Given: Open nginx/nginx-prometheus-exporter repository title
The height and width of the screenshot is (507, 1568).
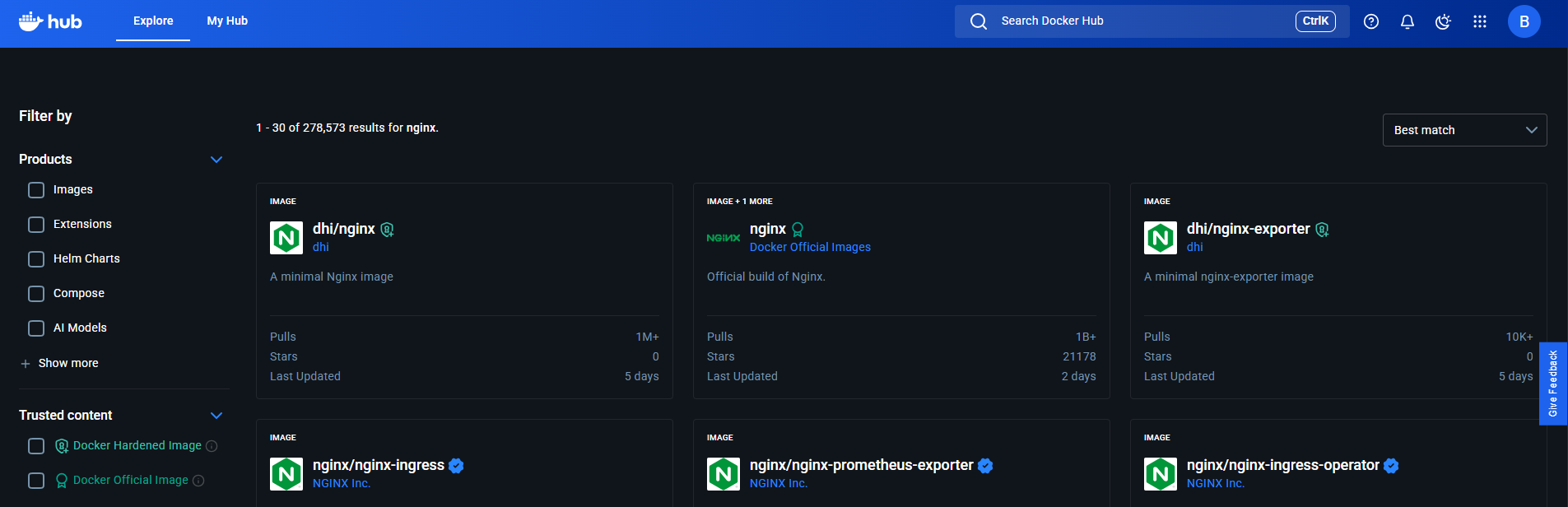Looking at the screenshot, I should [862, 465].
